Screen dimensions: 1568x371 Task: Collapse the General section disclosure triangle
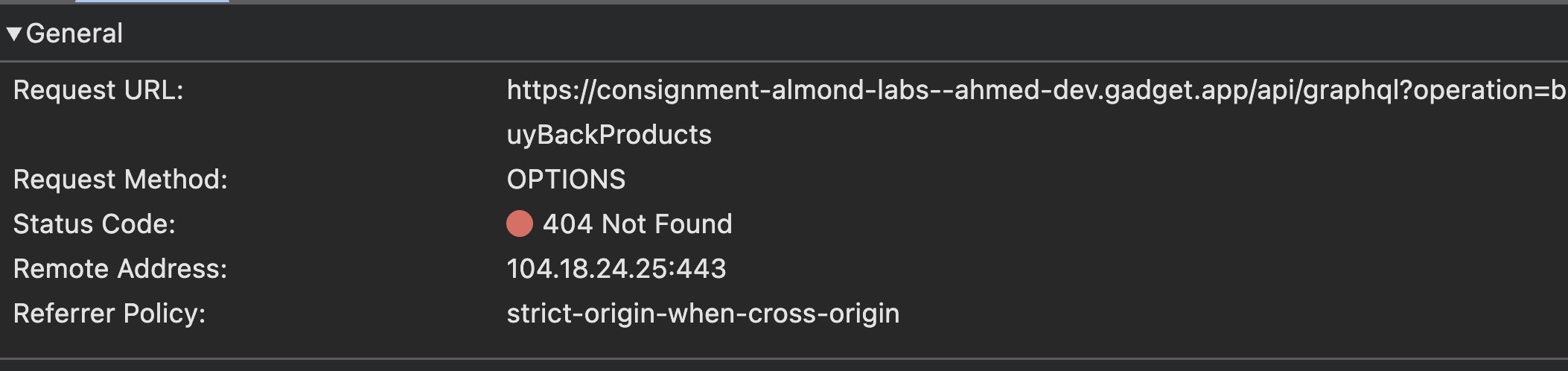coord(13,34)
